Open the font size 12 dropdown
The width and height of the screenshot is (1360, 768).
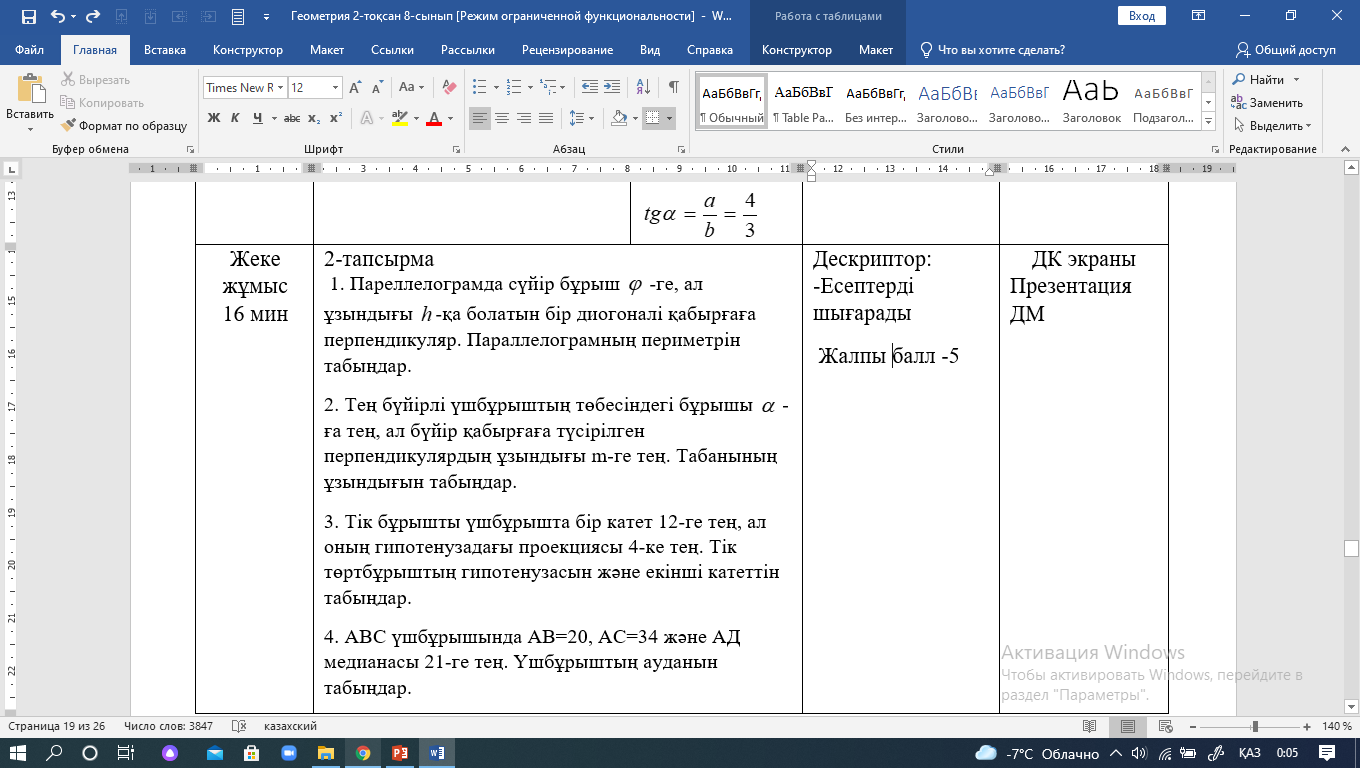point(333,87)
